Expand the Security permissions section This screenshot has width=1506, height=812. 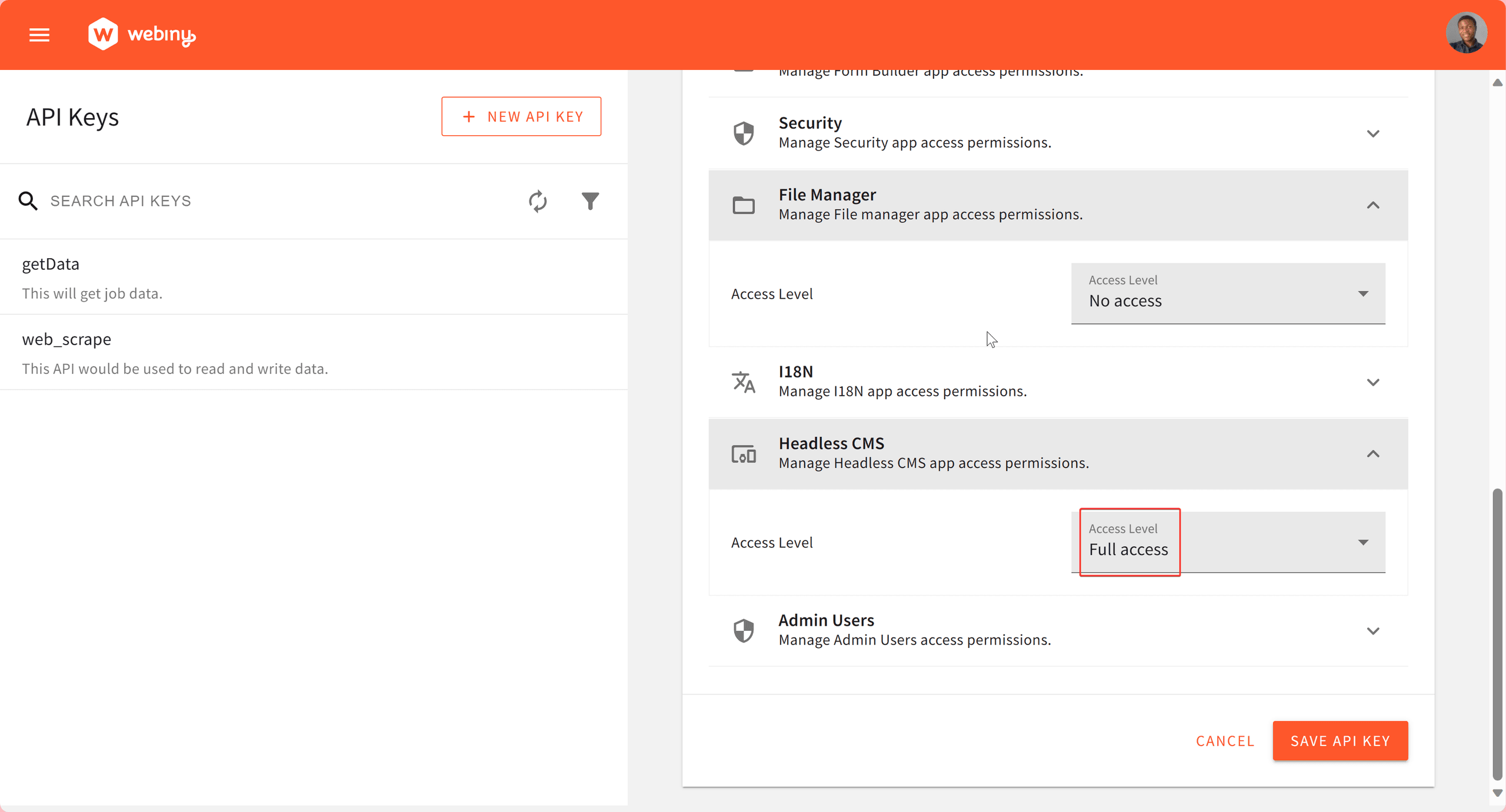coord(1373,133)
